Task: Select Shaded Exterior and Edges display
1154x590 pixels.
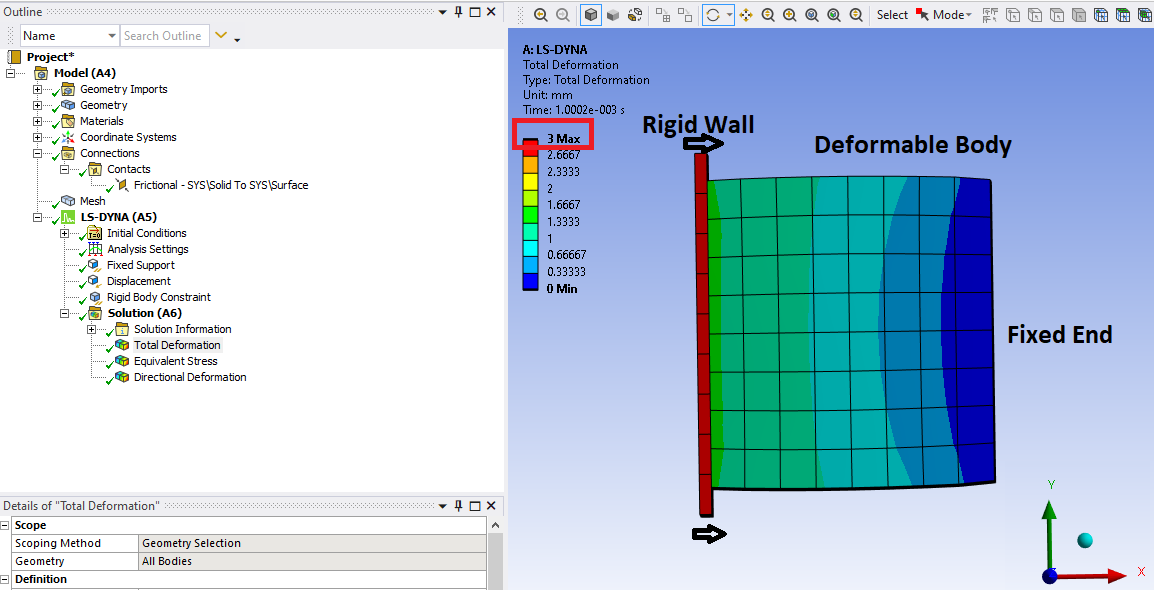Action: pyautogui.click(x=590, y=15)
